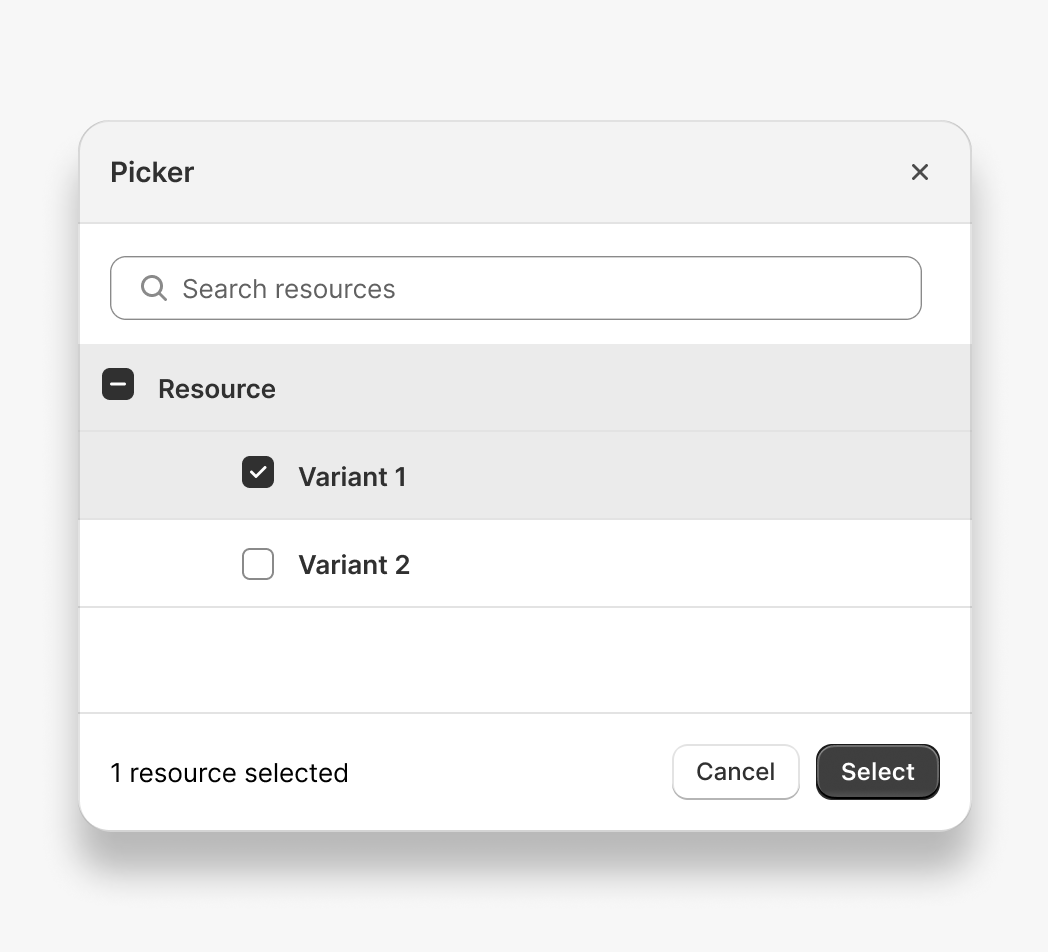
Task: Click the Select button
Action: [877, 771]
